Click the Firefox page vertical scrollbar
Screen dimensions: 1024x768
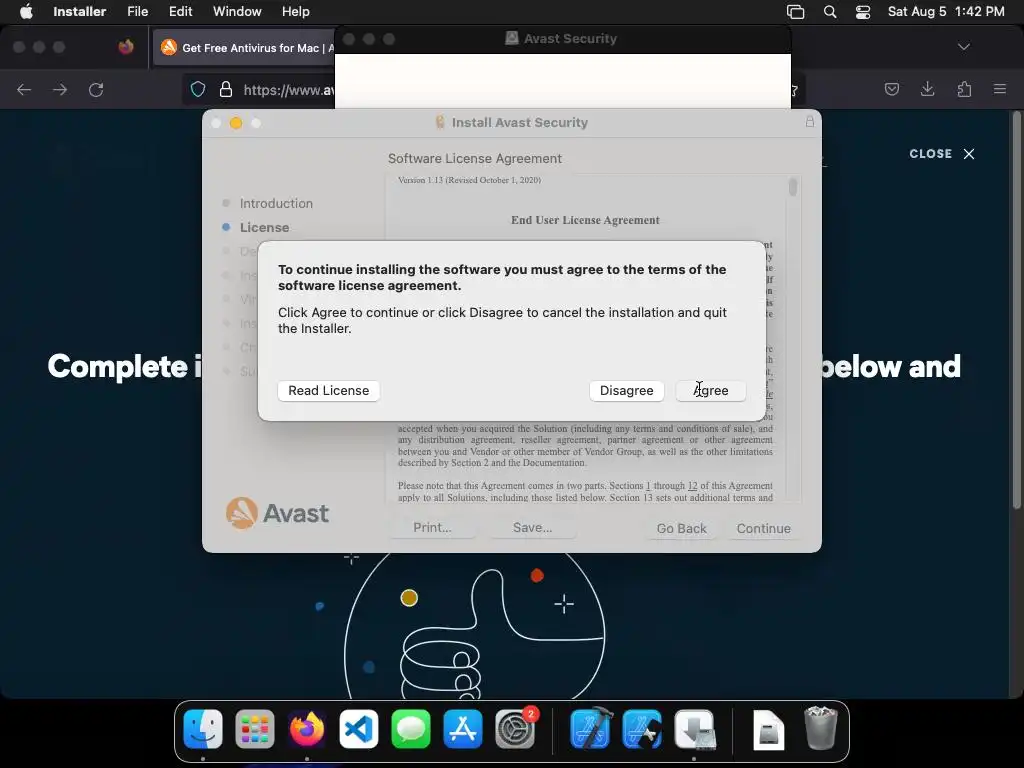pyautogui.click(x=1016, y=310)
